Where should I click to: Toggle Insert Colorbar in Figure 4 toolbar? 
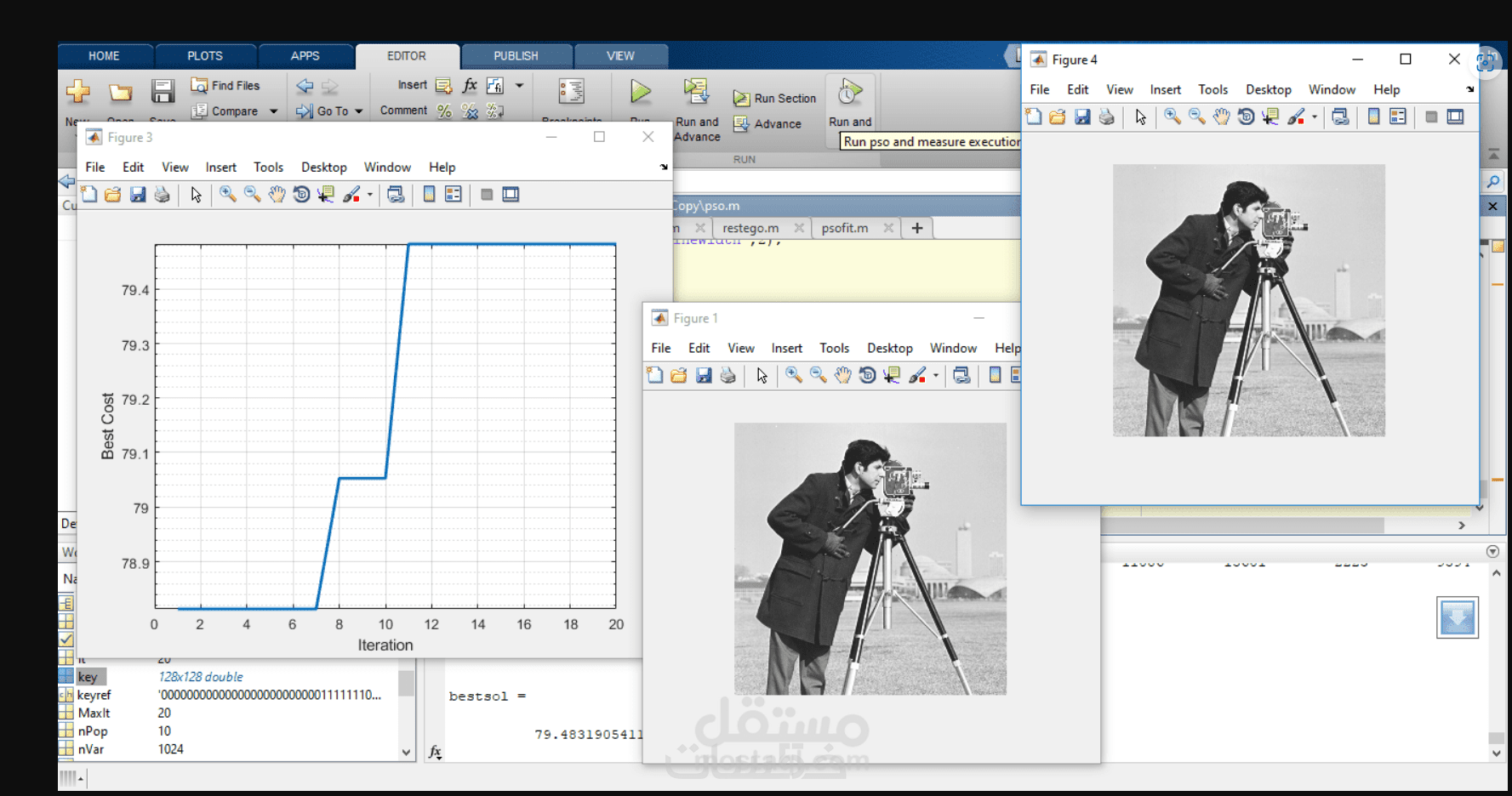pyautogui.click(x=1373, y=117)
